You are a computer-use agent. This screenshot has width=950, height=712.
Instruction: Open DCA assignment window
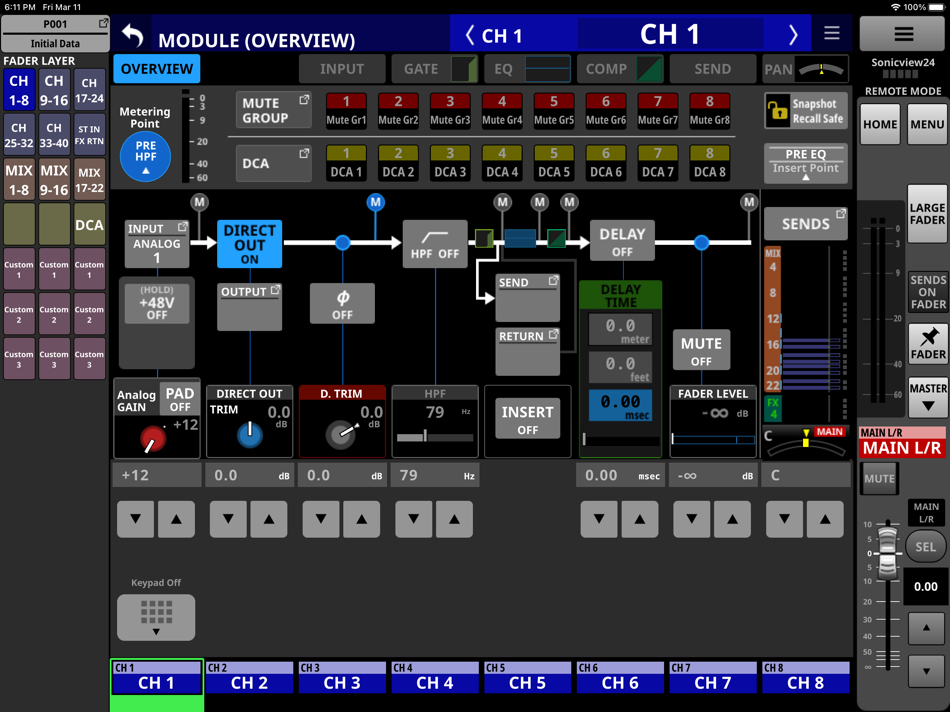(274, 163)
